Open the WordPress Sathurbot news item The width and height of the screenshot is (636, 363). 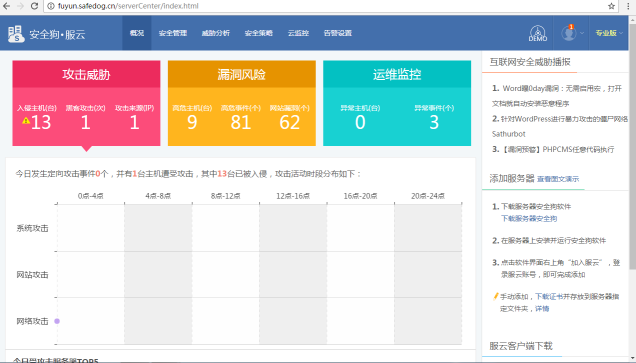(560, 126)
